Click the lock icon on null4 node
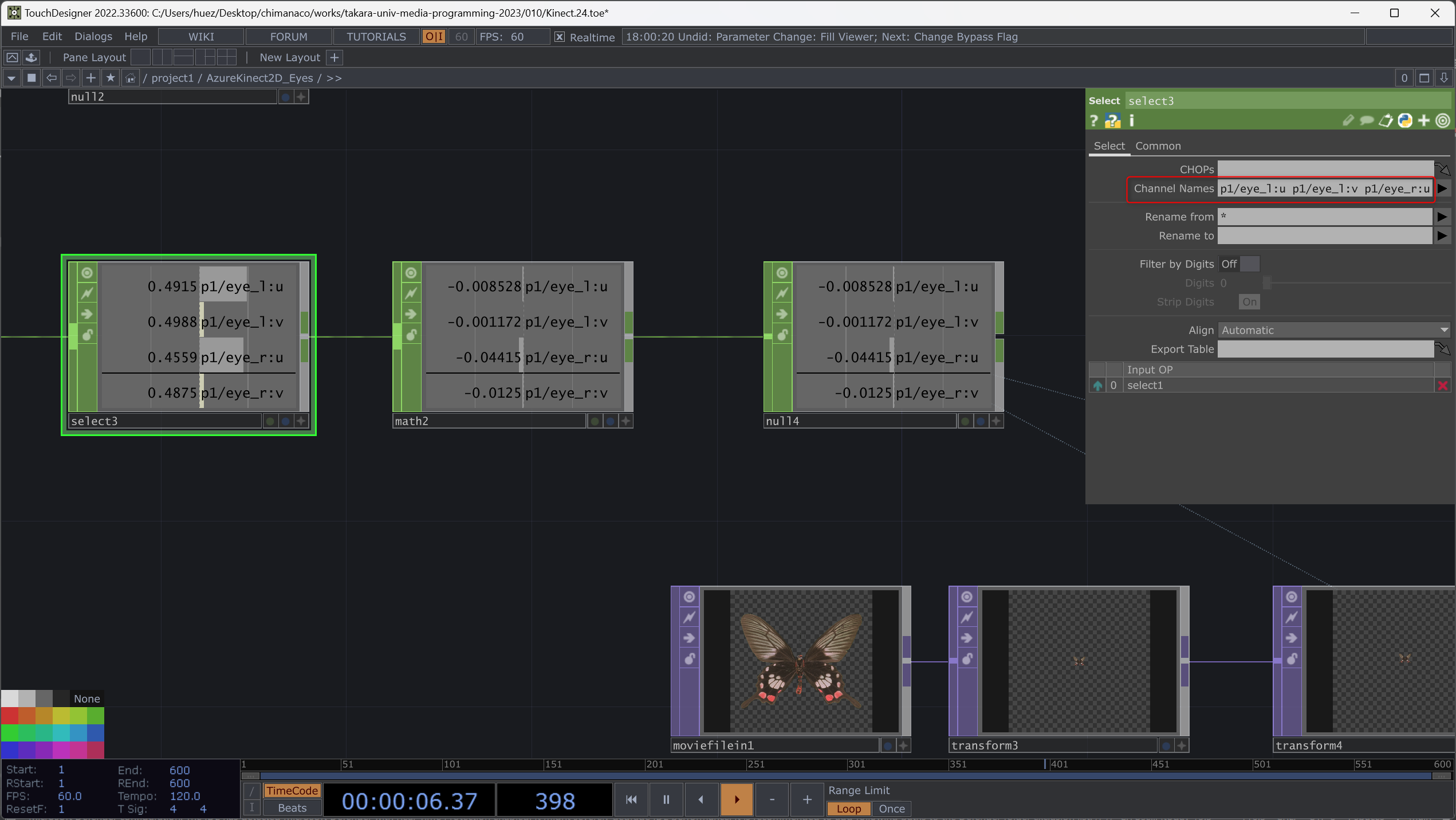1456x820 pixels. pos(782,335)
